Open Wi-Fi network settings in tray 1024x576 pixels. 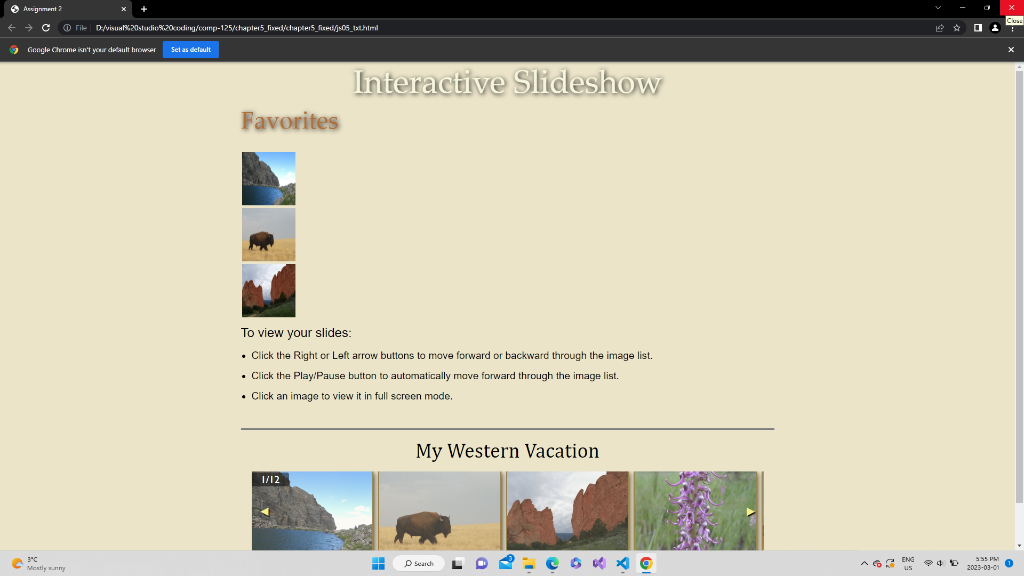tap(928, 564)
